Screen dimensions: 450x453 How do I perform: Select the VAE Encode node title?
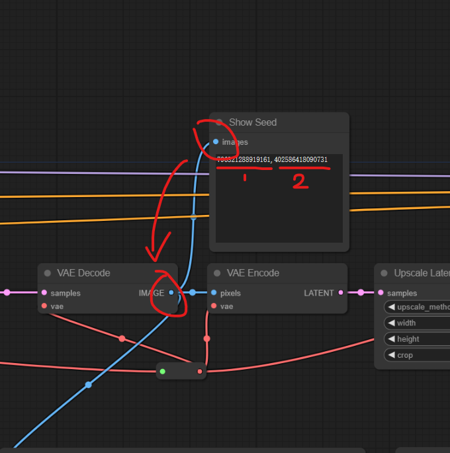pyautogui.click(x=253, y=273)
